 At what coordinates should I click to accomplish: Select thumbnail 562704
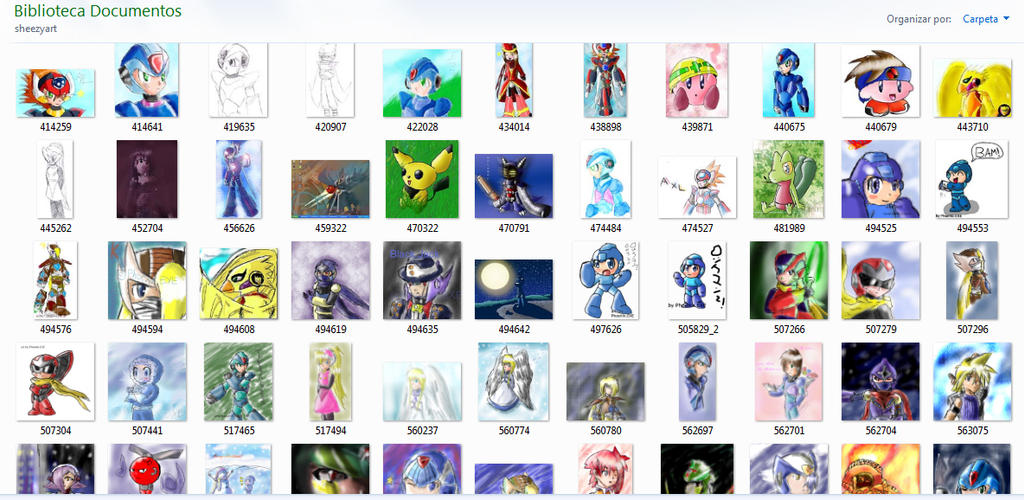tap(880, 382)
